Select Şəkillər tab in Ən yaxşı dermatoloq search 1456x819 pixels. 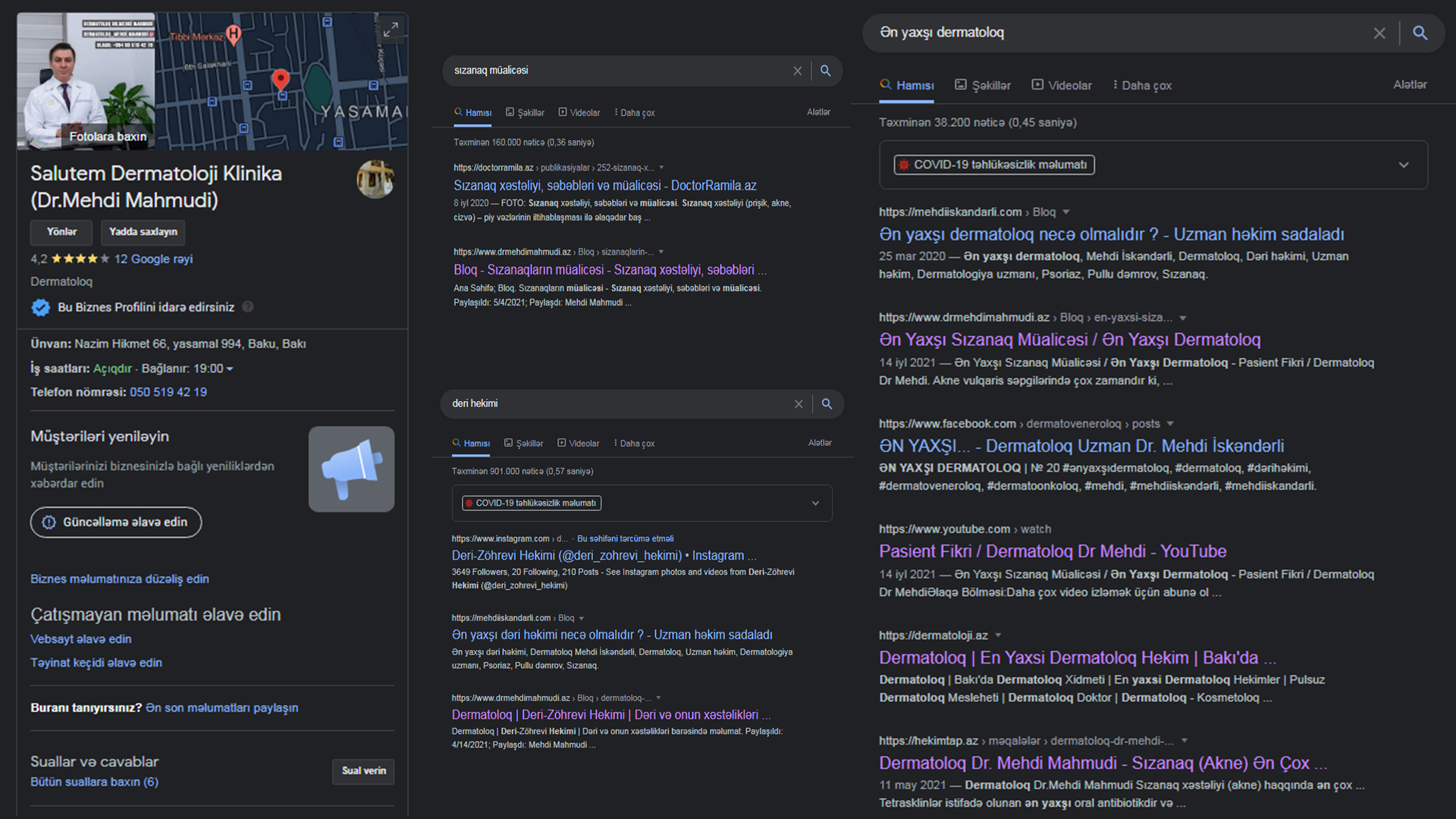pyautogui.click(x=982, y=86)
